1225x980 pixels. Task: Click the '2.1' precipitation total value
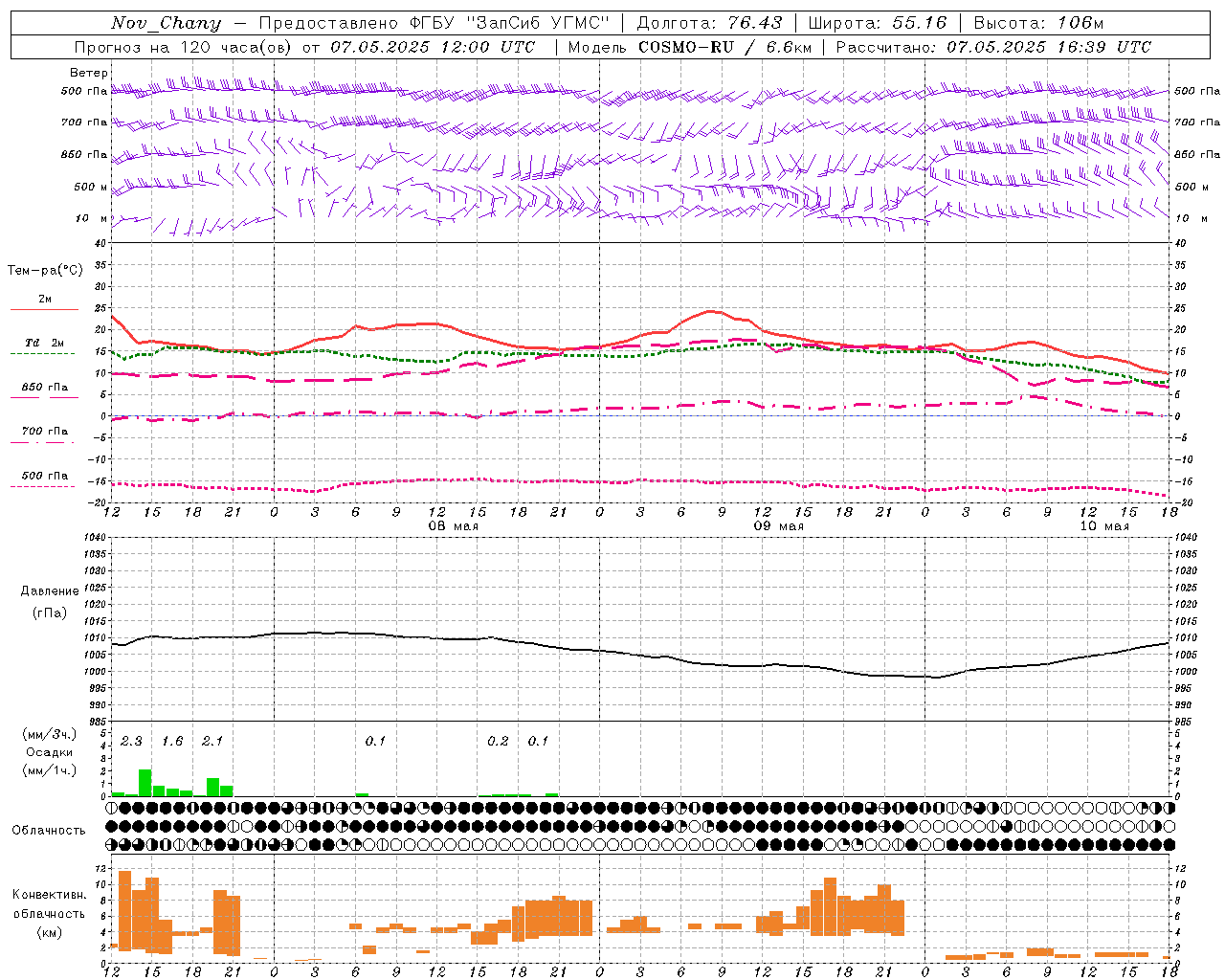pos(212,741)
